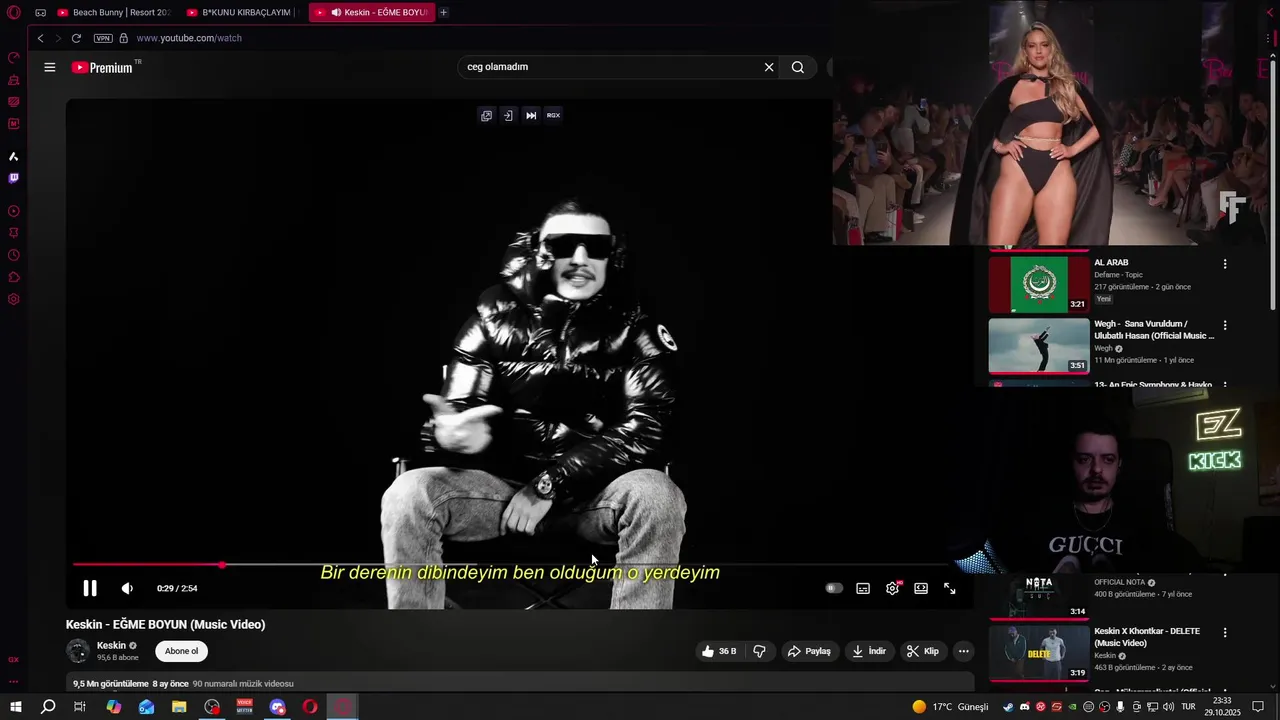
Task: Open the Keskin channel name link
Action: (x=111, y=645)
